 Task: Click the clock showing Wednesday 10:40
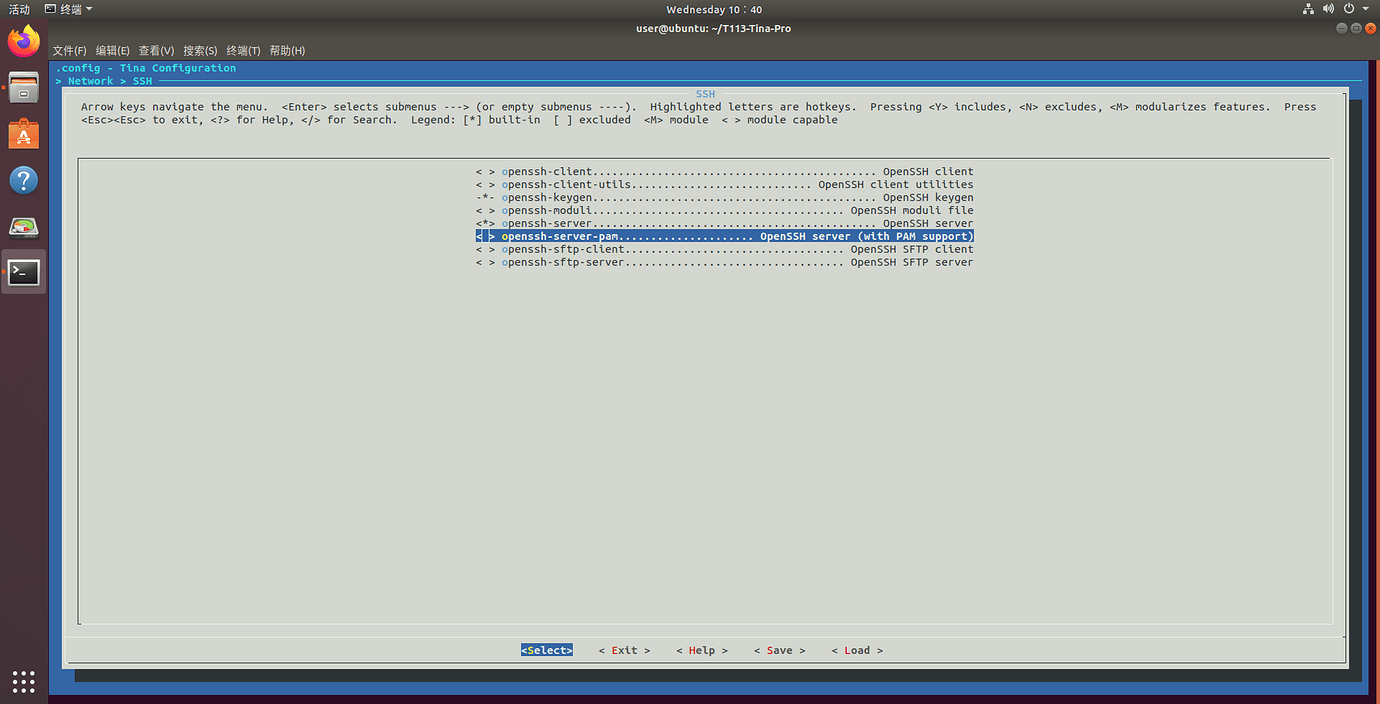(x=713, y=9)
